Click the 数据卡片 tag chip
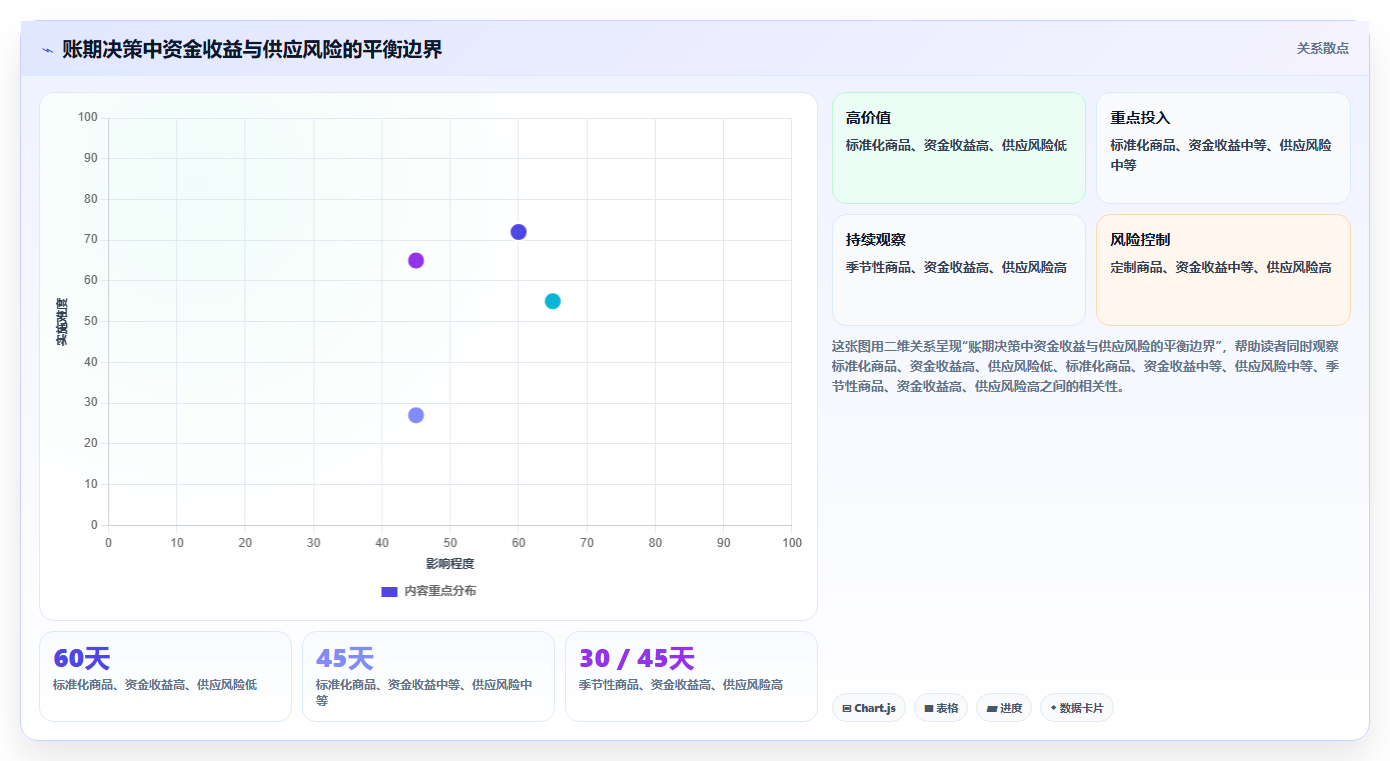Image resolution: width=1390 pixels, height=761 pixels. (1077, 708)
